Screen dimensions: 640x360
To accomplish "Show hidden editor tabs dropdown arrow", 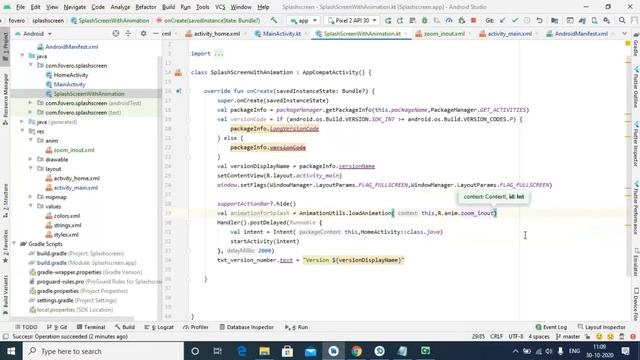I will click(x=624, y=33).
